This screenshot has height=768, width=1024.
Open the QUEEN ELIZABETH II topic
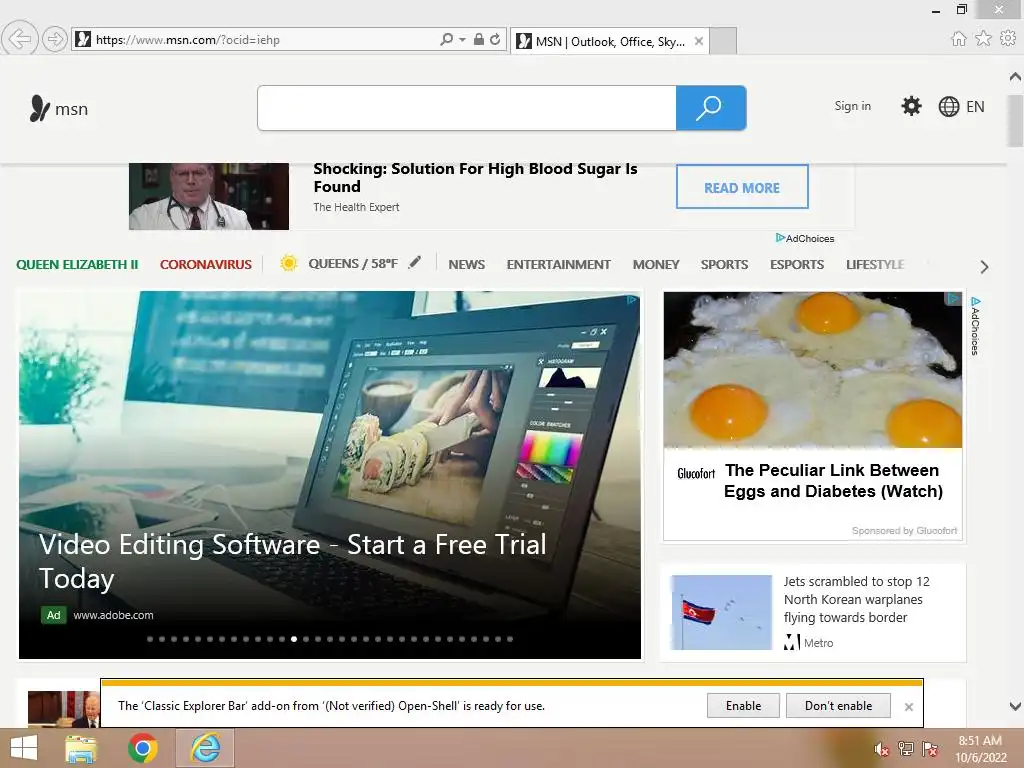[77, 264]
